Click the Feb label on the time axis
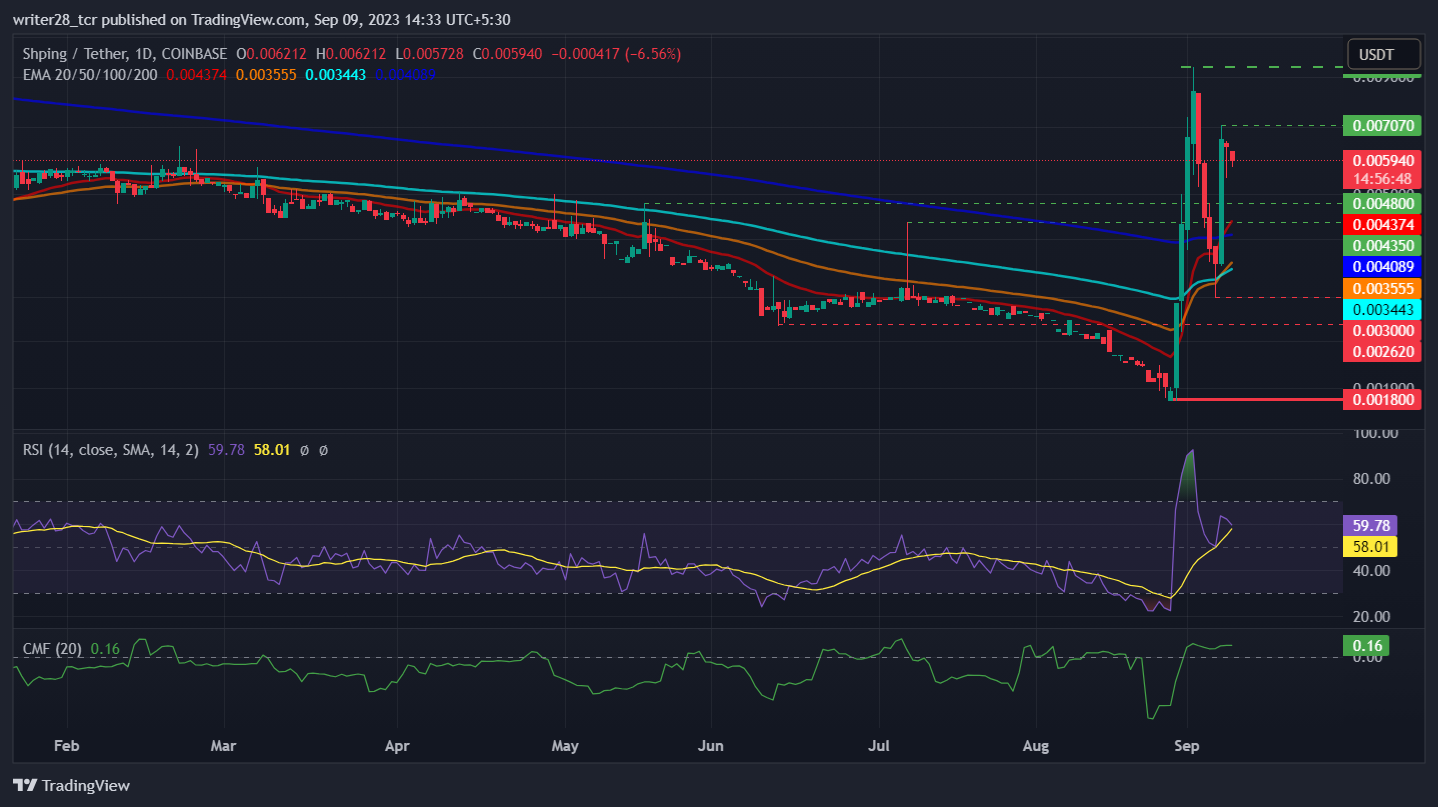 (68, 746)
